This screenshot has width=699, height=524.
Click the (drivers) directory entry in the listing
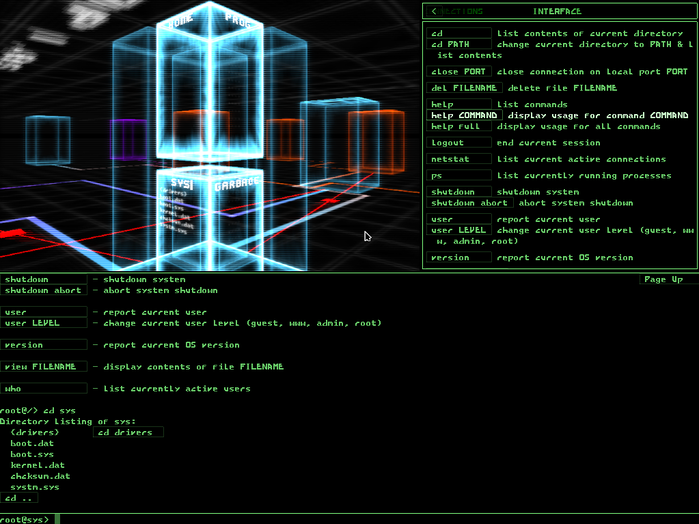35,432
